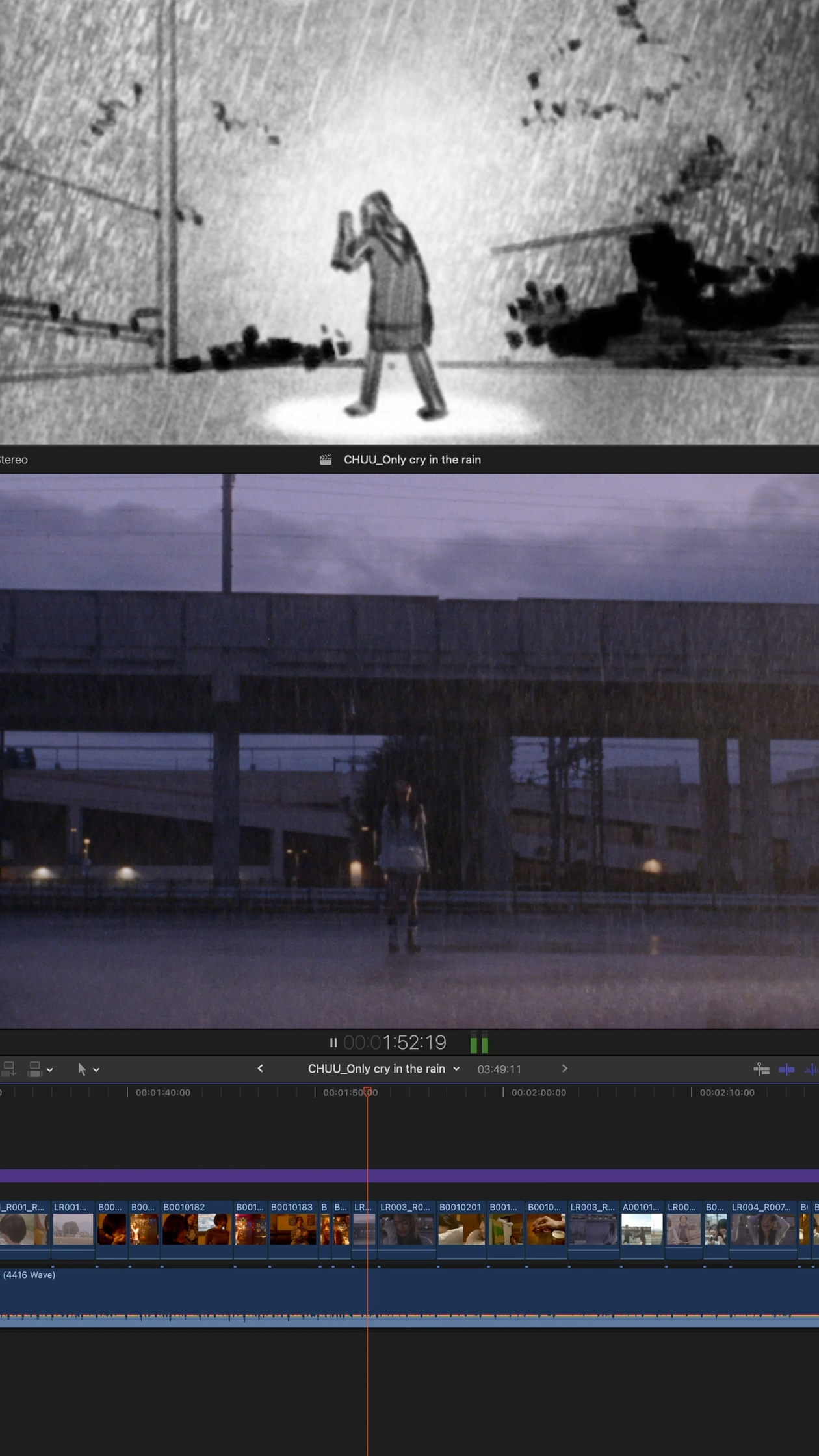Select the LR... clip under the playhead
This screenshot has height=1456, width=819.
coord(364,1230)
